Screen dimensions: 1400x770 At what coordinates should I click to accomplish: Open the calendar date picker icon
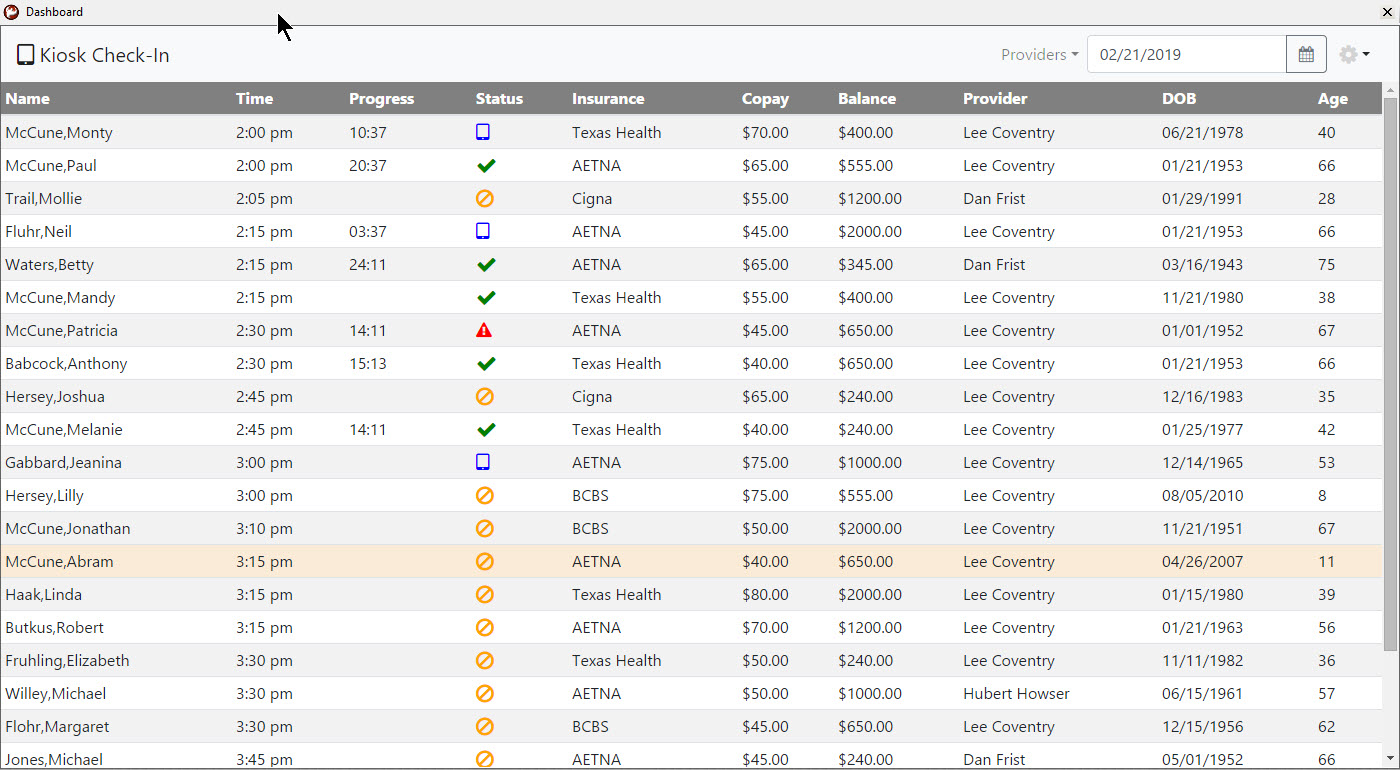tap(1306, 55)
